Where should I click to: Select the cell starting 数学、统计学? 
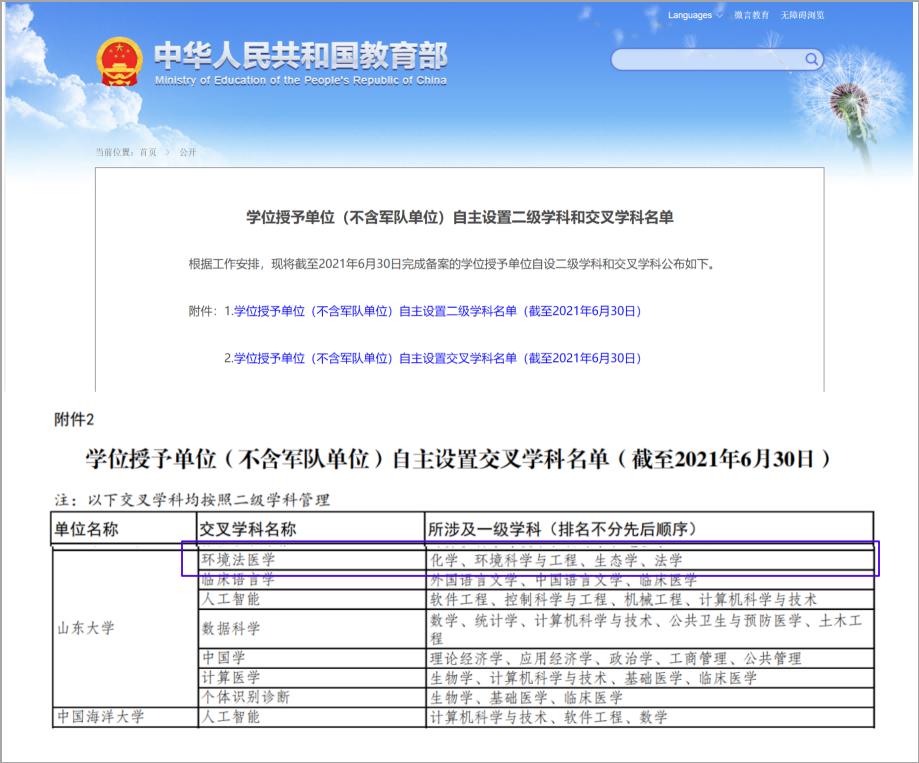pyautogui.click(x=649, y=628)
